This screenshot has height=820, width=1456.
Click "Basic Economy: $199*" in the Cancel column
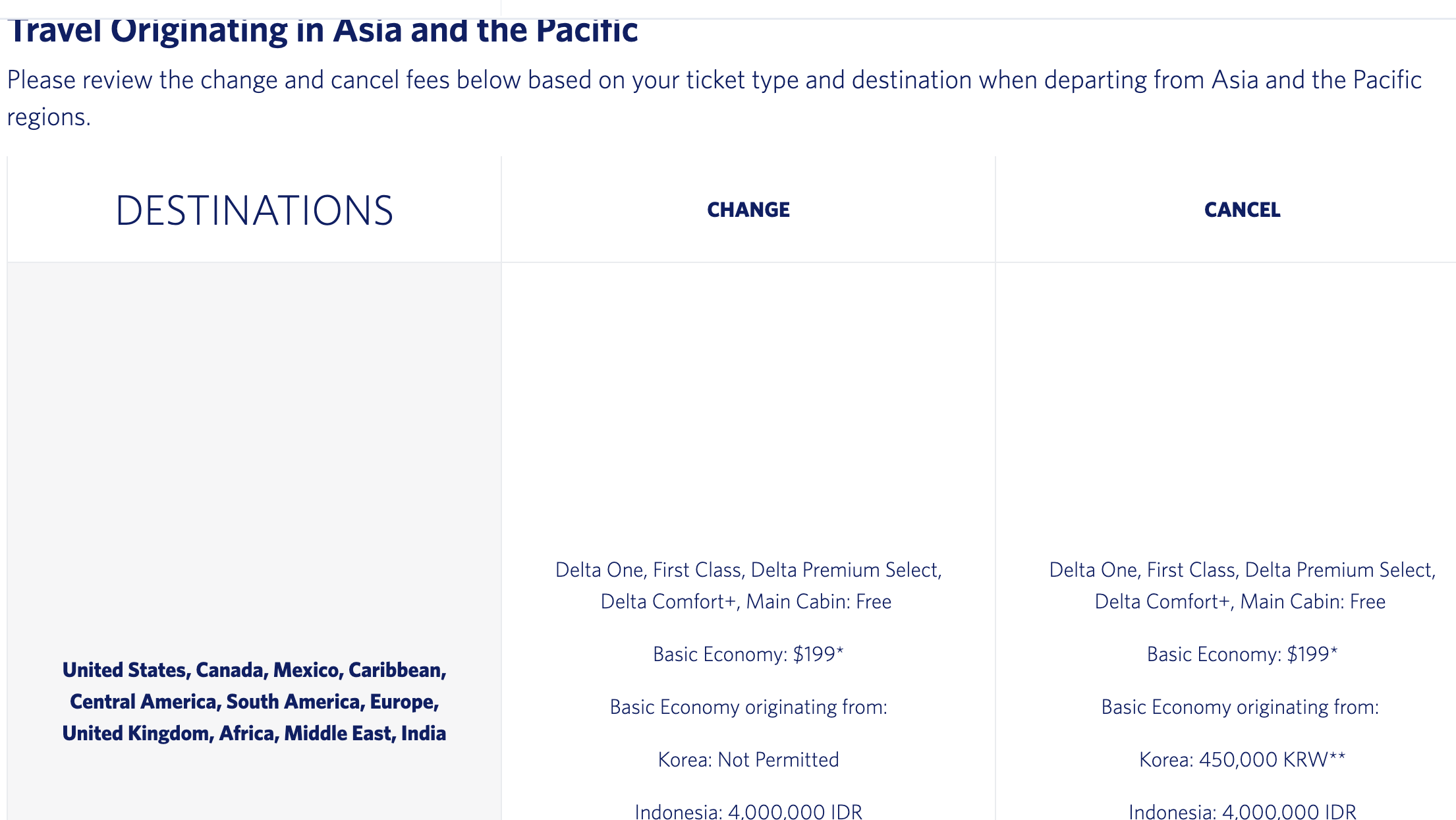click(1242, 654)
